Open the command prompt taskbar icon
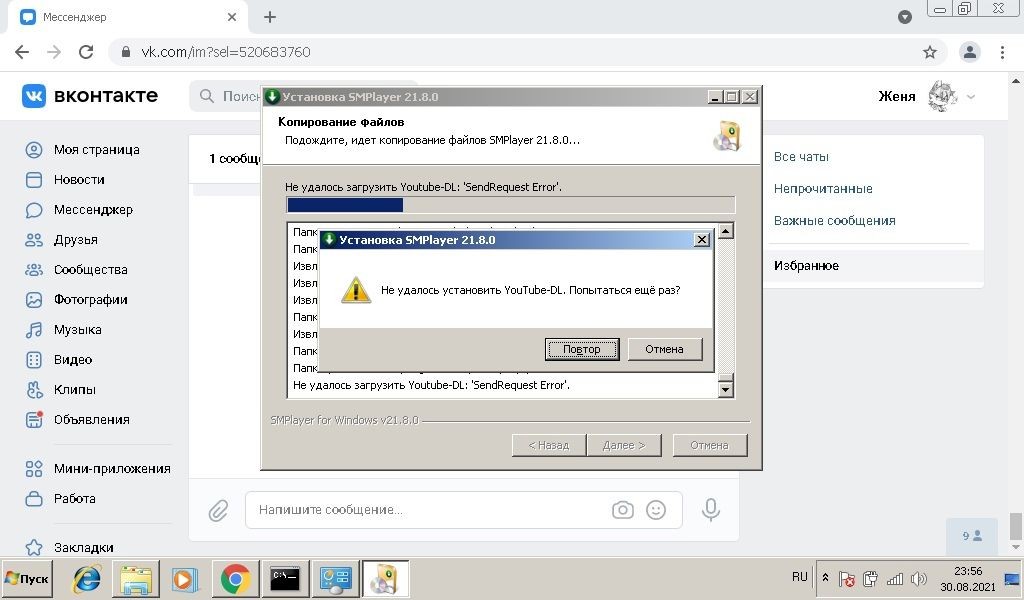The image size is (1024, 600). coord(285,578)
